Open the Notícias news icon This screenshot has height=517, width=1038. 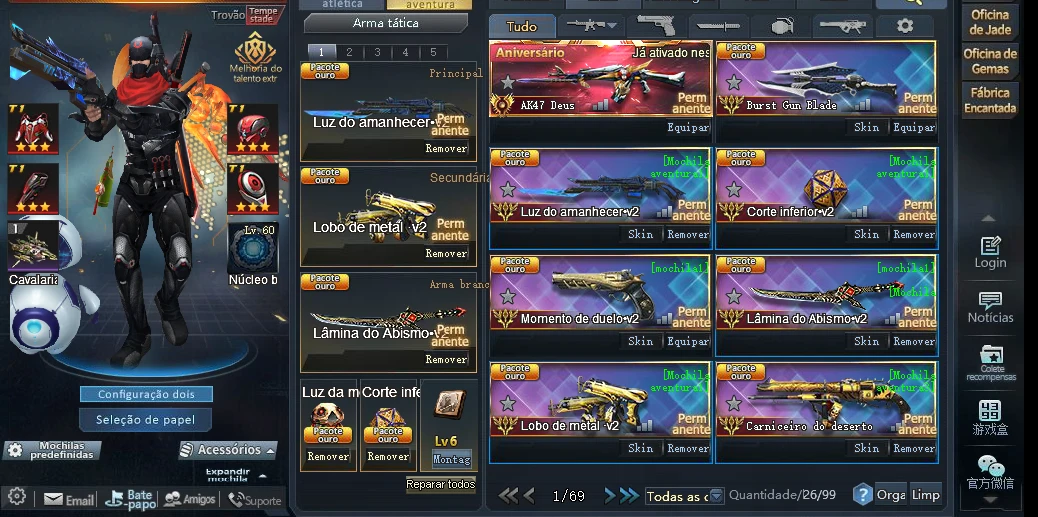pyautogui.click(x=990, y=308)
